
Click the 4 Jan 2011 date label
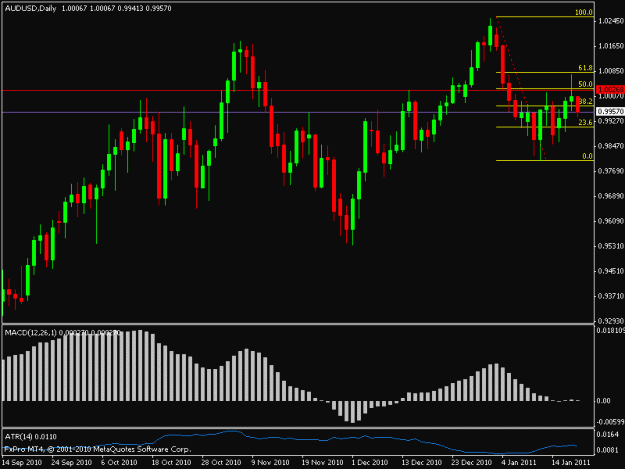[519, 462]
